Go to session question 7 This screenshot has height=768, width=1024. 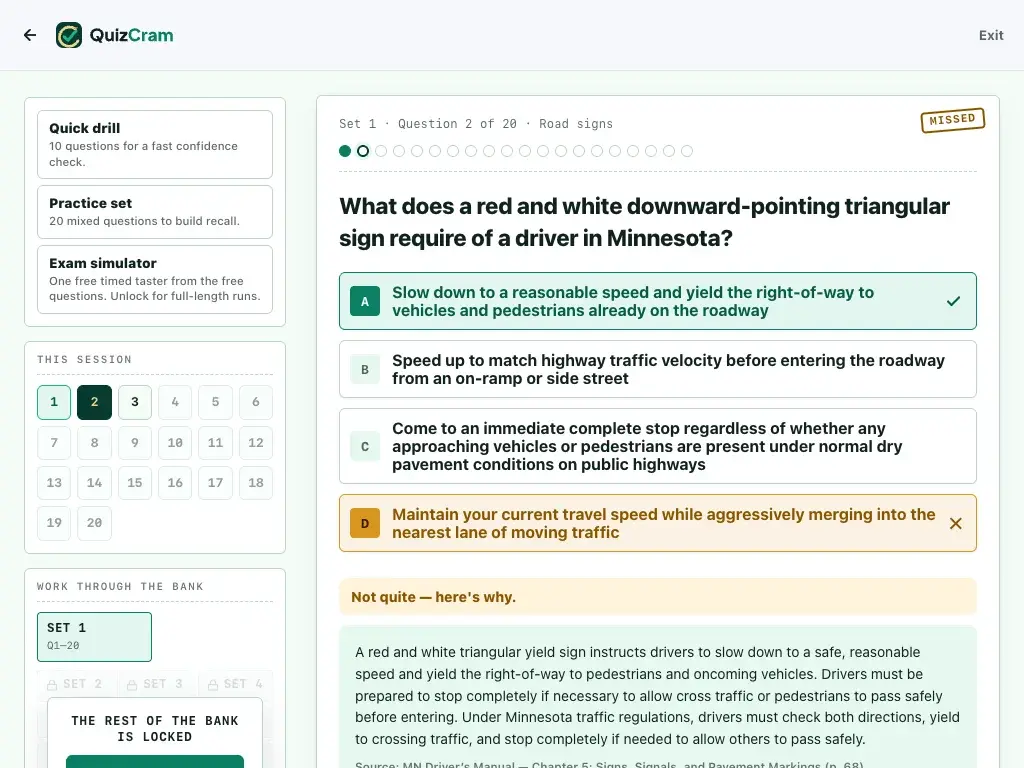tap(54, 443)
